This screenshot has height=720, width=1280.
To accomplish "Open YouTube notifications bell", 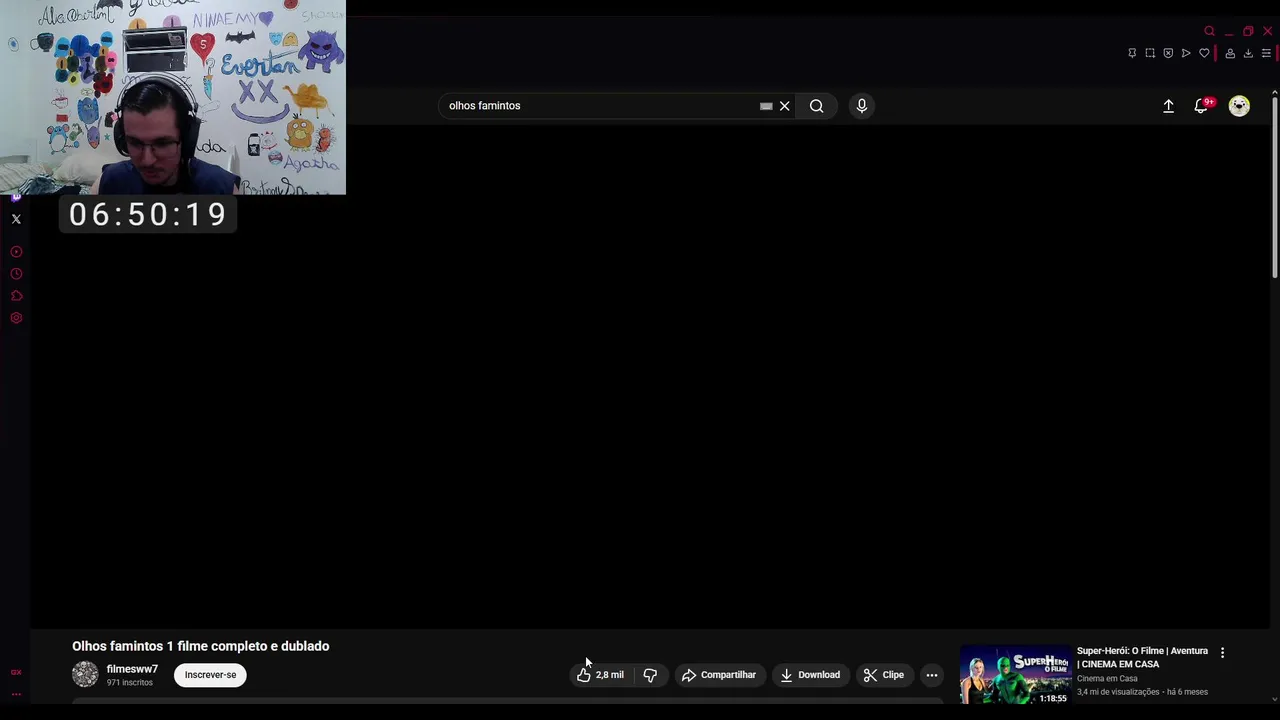I will click(x=1202, y=106).
